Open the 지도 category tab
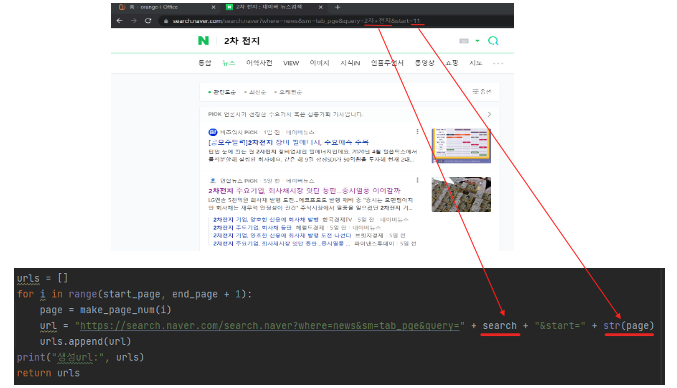The width and height of the screenshot is (677, 388). [475, 63]
